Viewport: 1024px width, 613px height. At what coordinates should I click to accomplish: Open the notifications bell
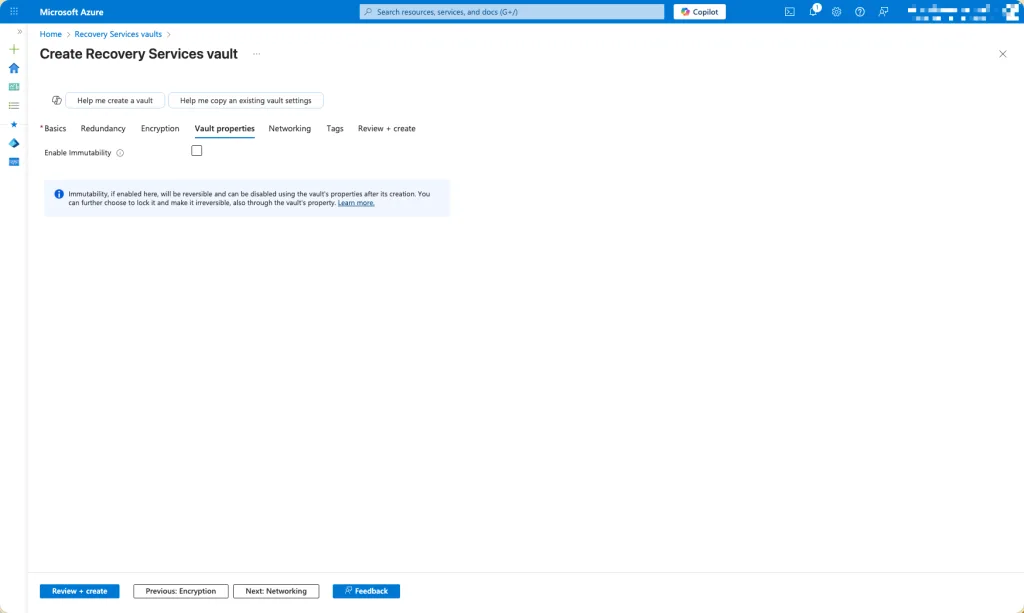pyautogui.click(x=814, y=12)
